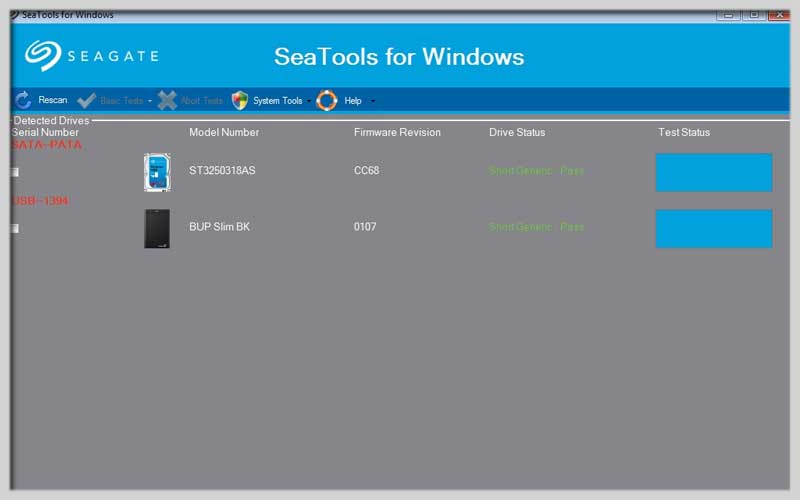This screenshot has height=500, width=800.
Task: Maximize the SeaTools window
Action: [x=754, y=15]
